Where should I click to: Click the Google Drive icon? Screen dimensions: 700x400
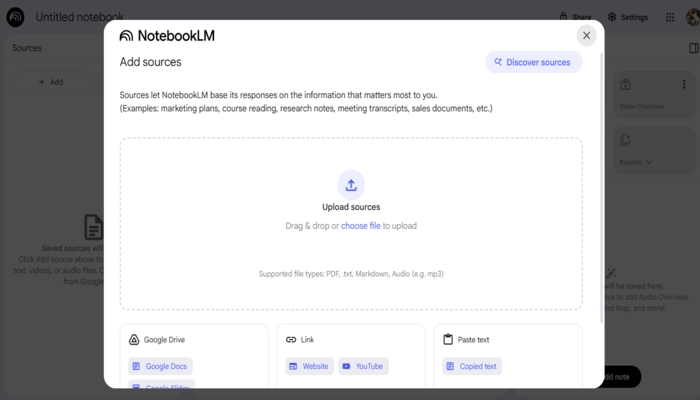click(x=134, y=340)
